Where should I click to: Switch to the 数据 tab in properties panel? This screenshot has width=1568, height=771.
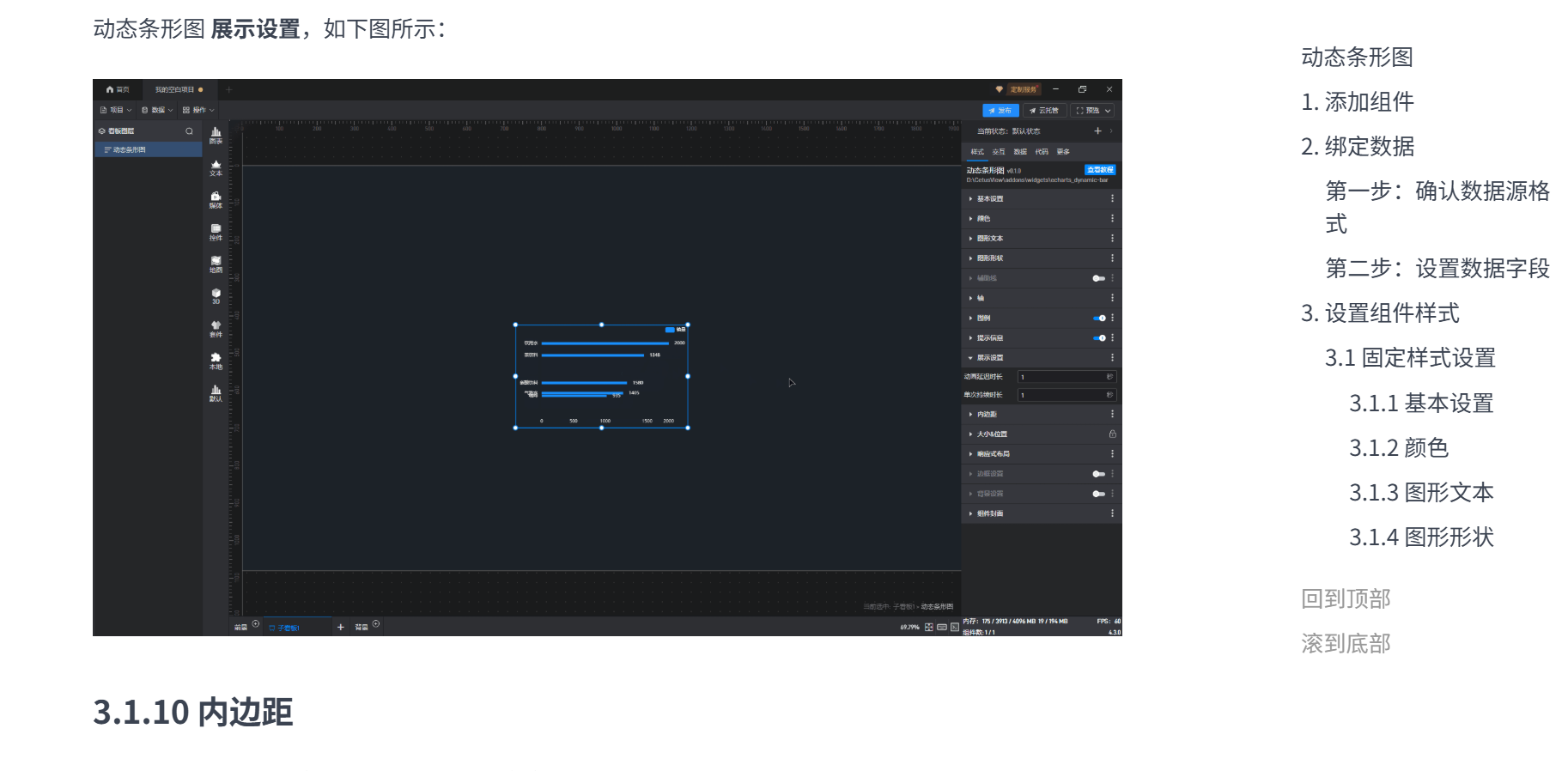pyautogui.click(x=1020, y=152)
